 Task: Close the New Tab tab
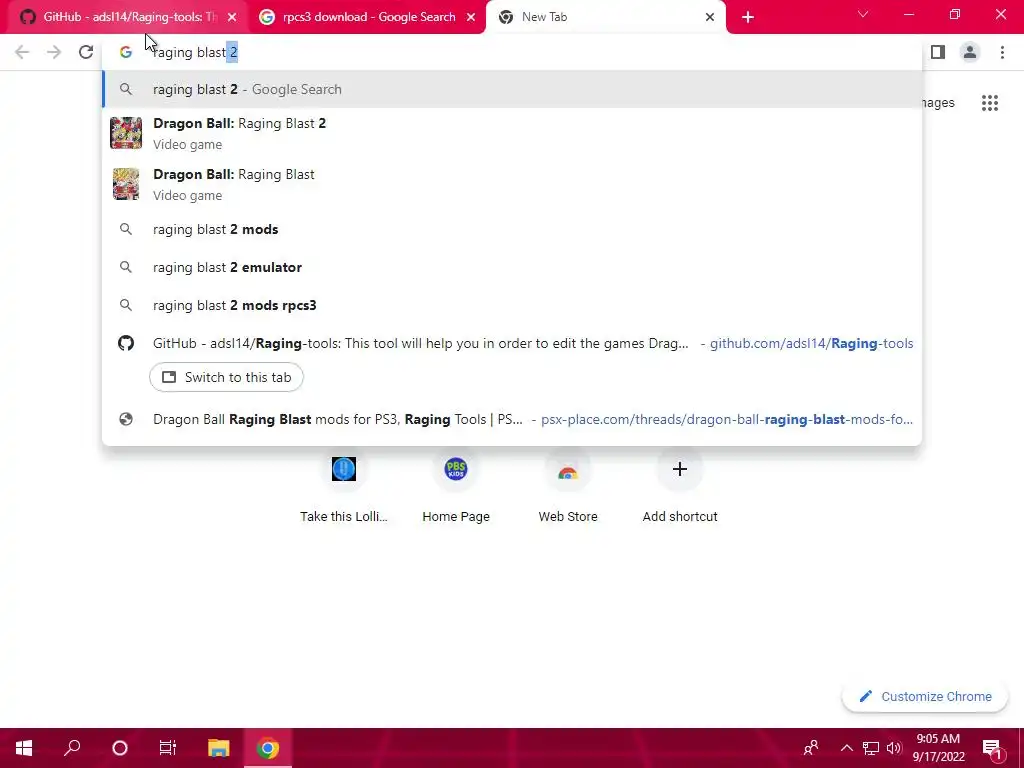coord(710,17)
